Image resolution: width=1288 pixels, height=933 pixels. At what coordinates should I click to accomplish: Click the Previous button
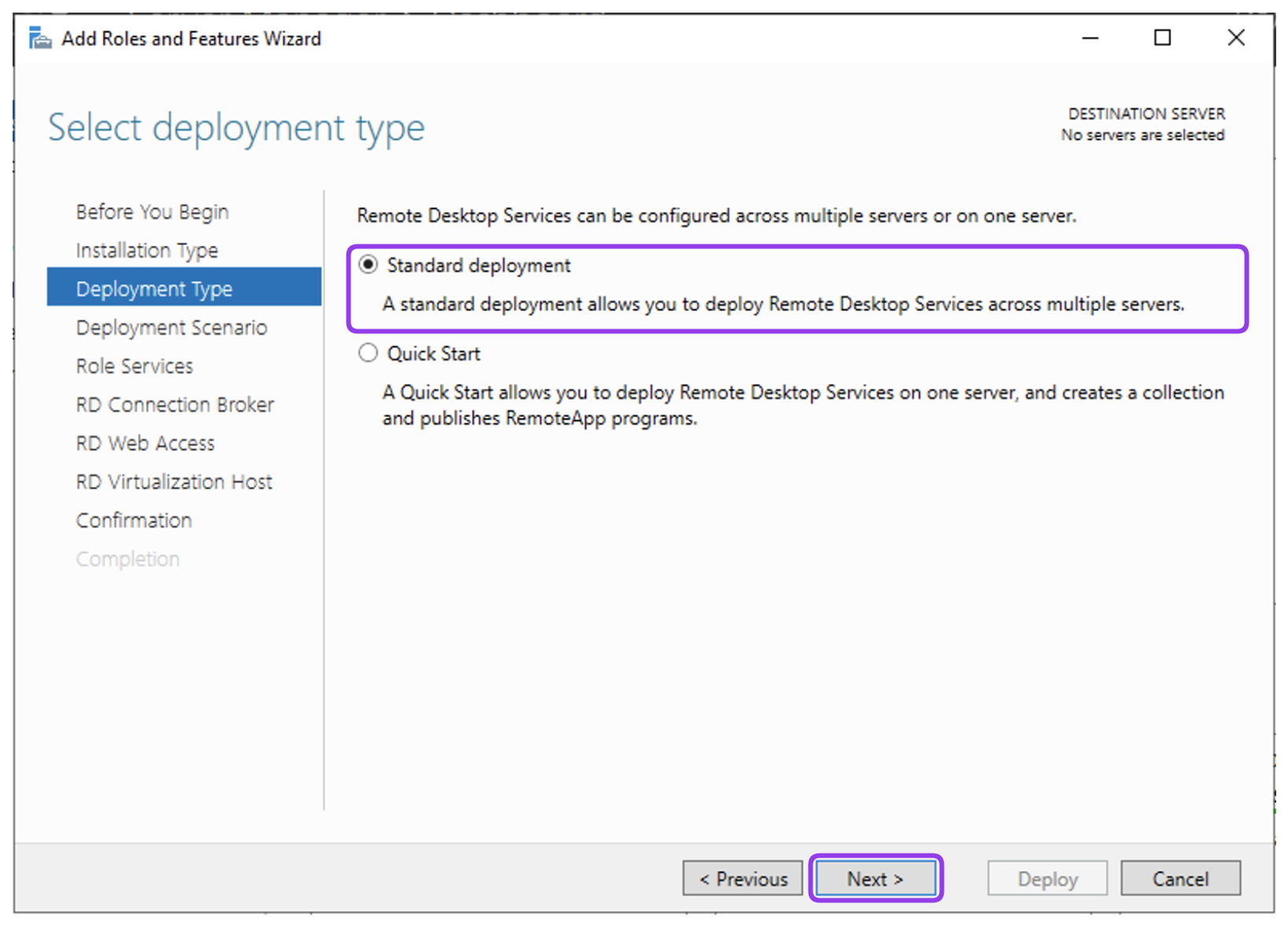point(743,878)
